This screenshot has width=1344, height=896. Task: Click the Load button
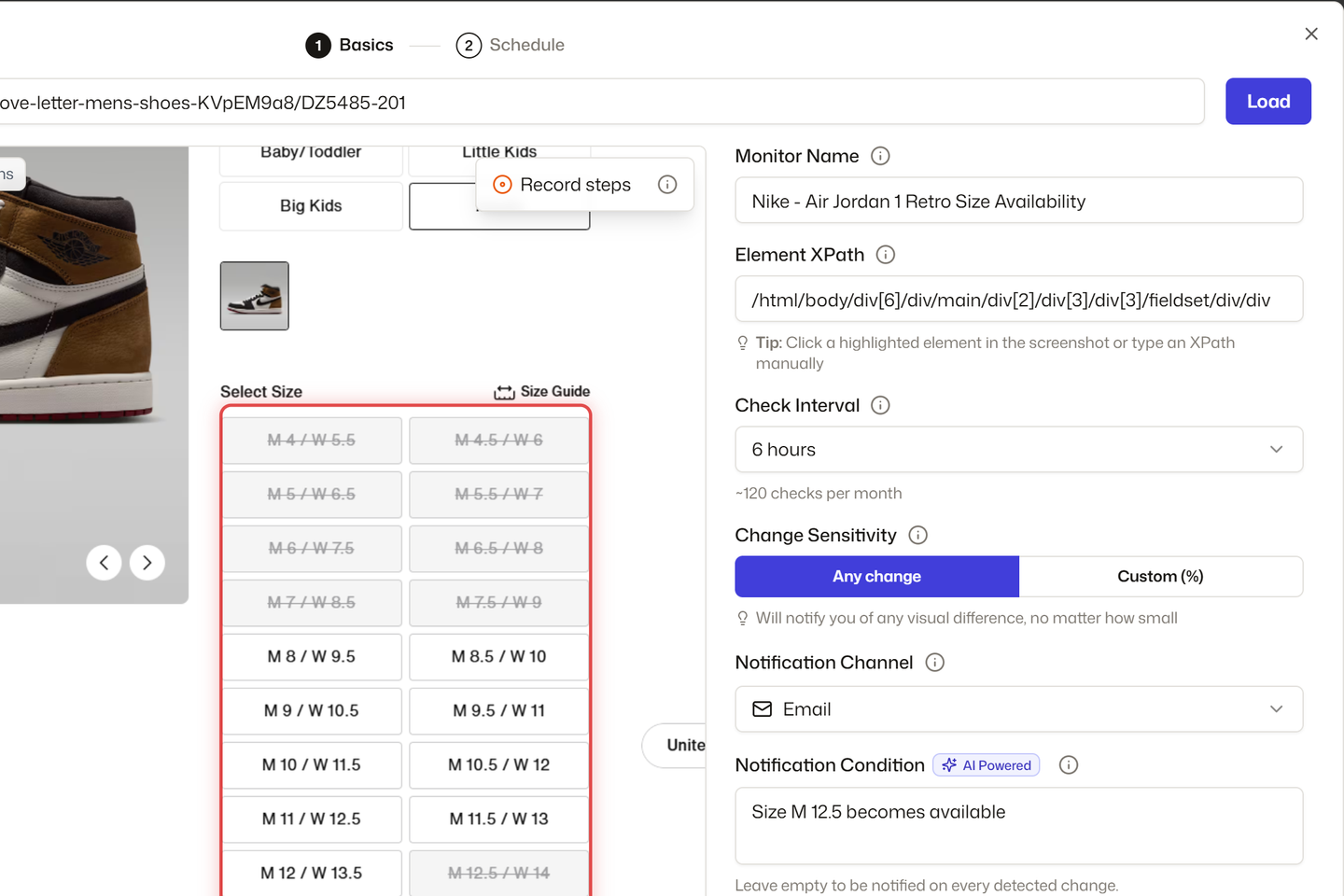pos(1268,102)
